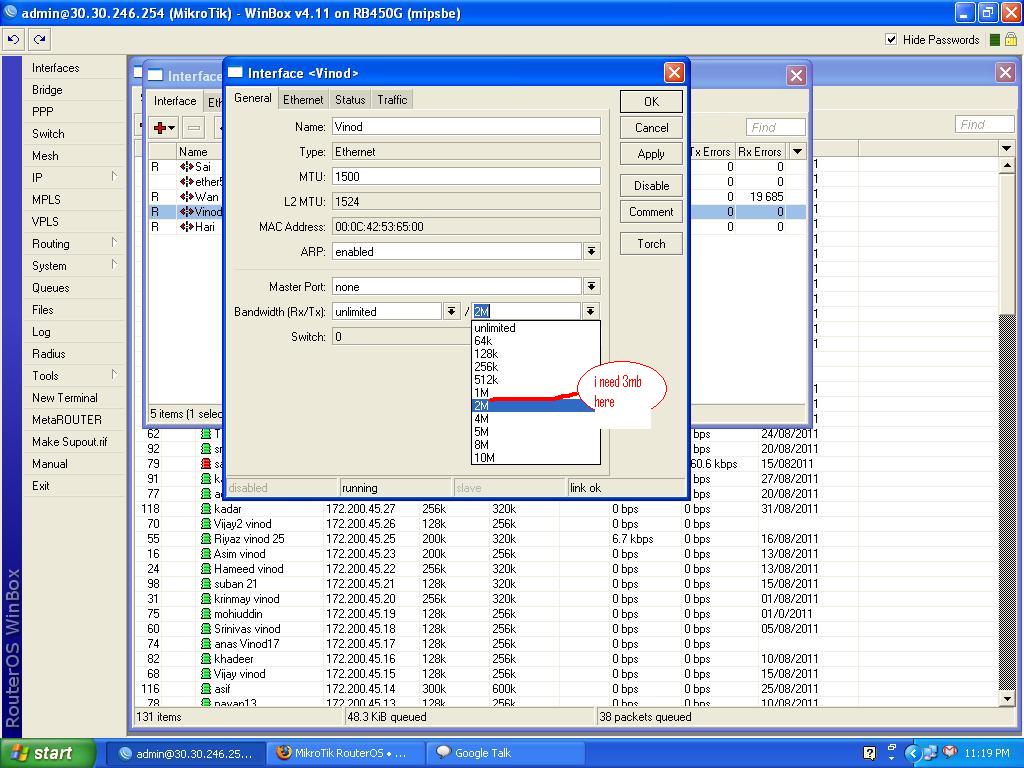
Task: Switch to the General tab
Action: [x=253, y=98]
